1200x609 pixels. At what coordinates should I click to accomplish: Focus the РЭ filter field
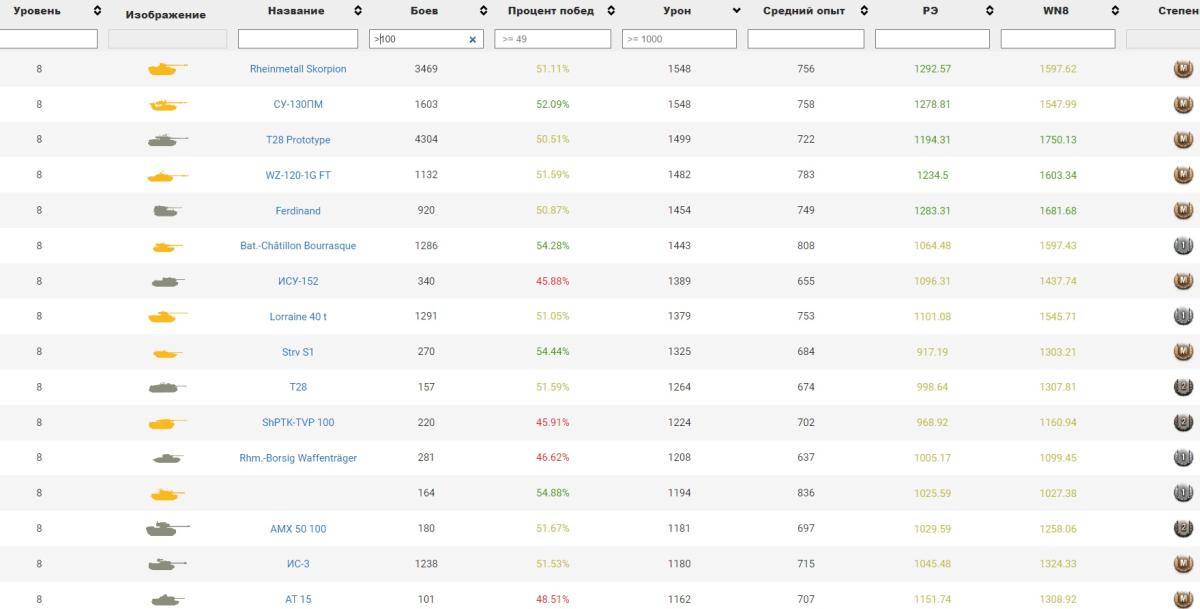coord(932,39)
